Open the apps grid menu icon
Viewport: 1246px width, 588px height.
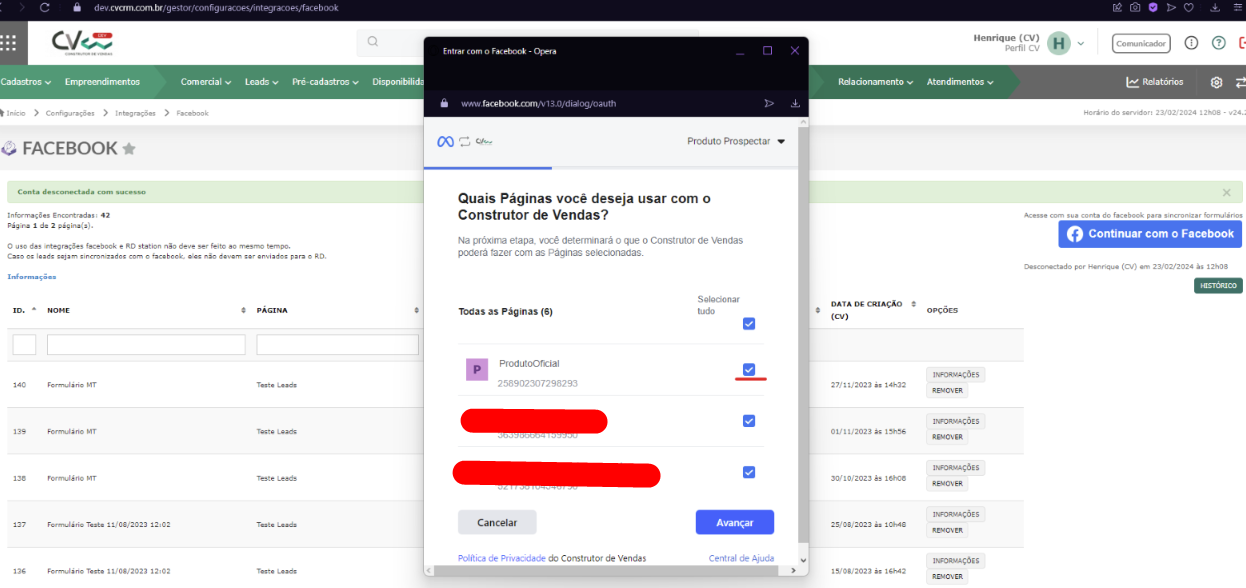pyautogui.click(x=8, y=42)
